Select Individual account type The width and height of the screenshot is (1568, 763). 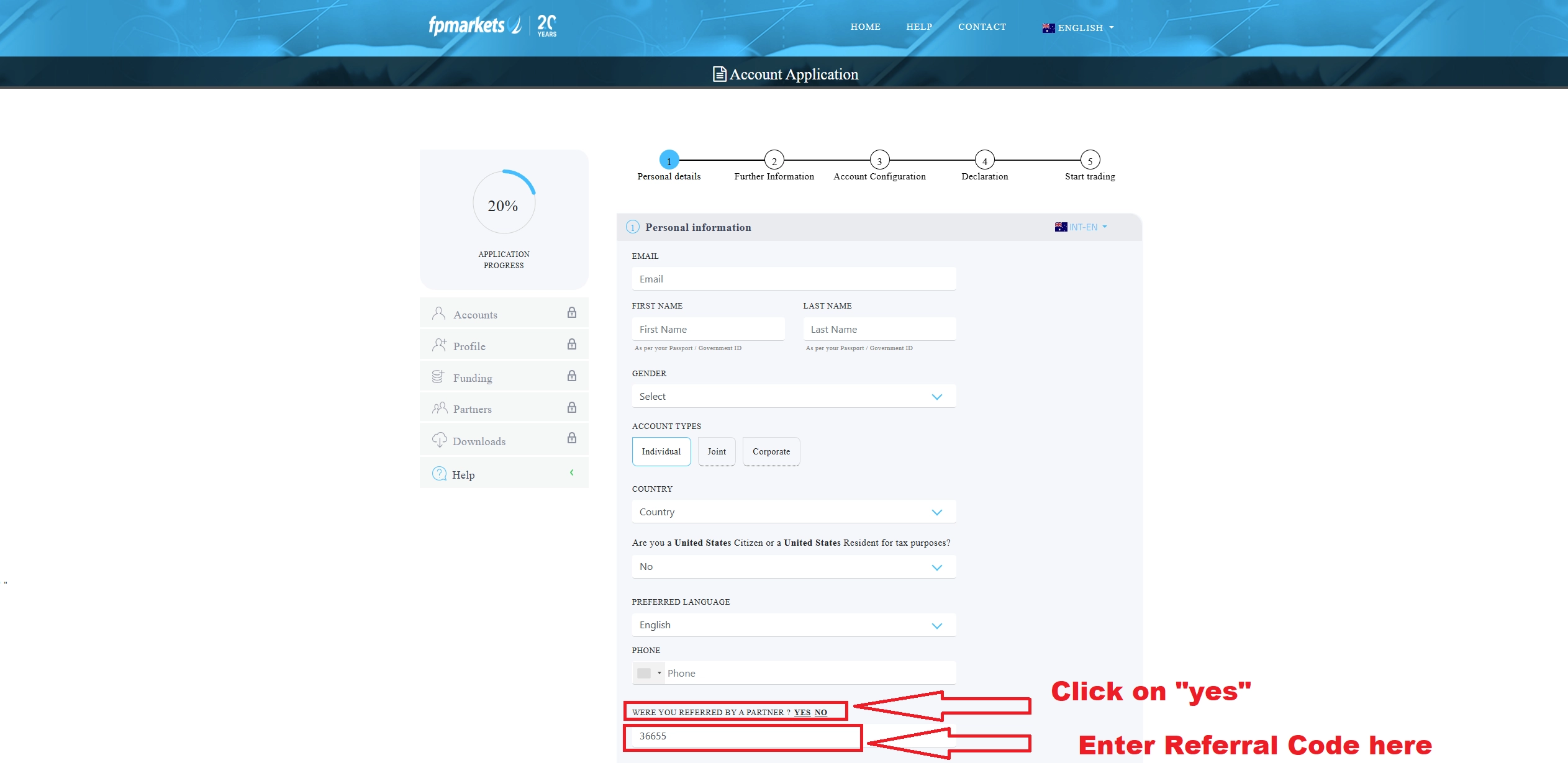(x=661, y=451)
